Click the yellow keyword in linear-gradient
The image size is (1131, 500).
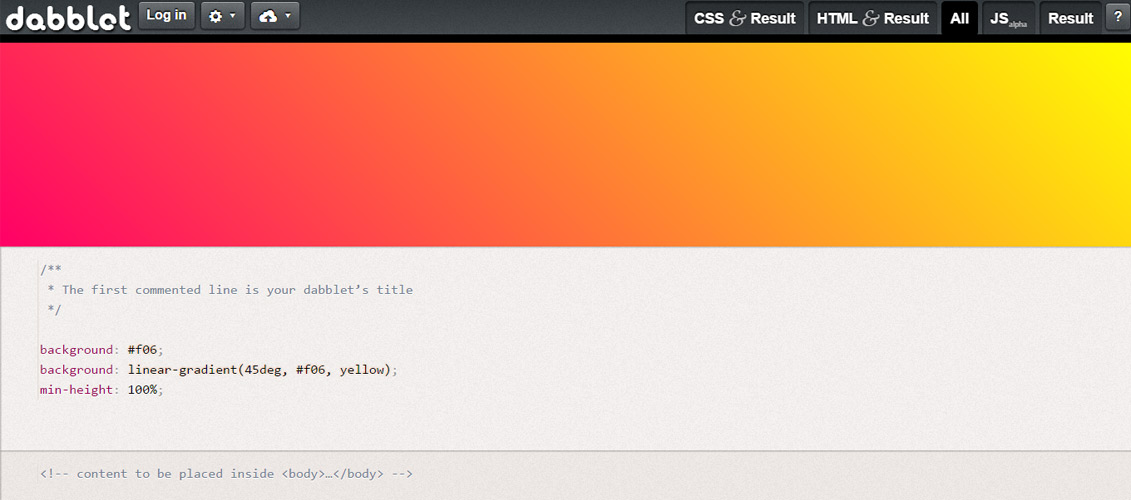[x=361, y=370]
